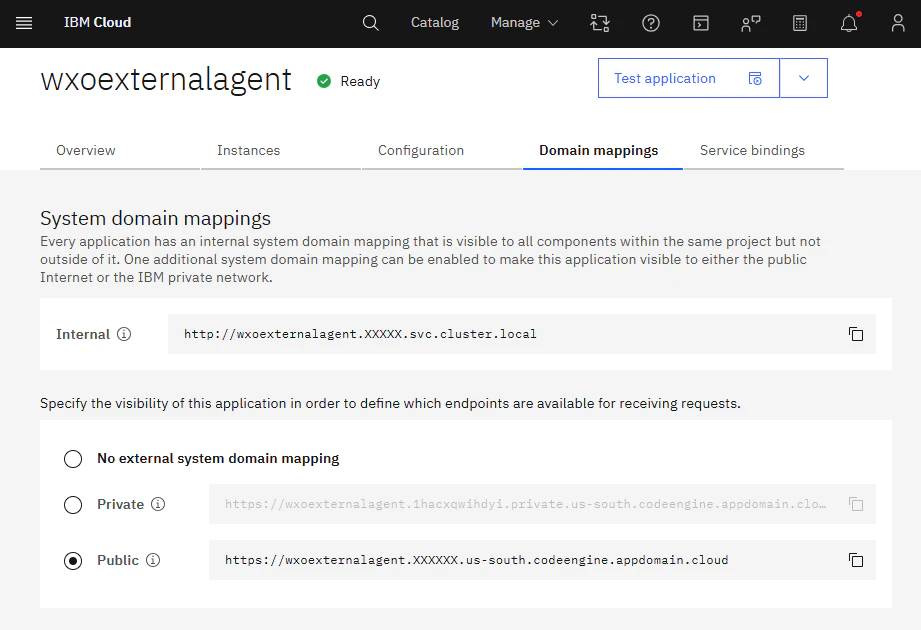This screenshot has width=921, height=630.
Task: Switch to the Service bindings tab
Action: 764,151
